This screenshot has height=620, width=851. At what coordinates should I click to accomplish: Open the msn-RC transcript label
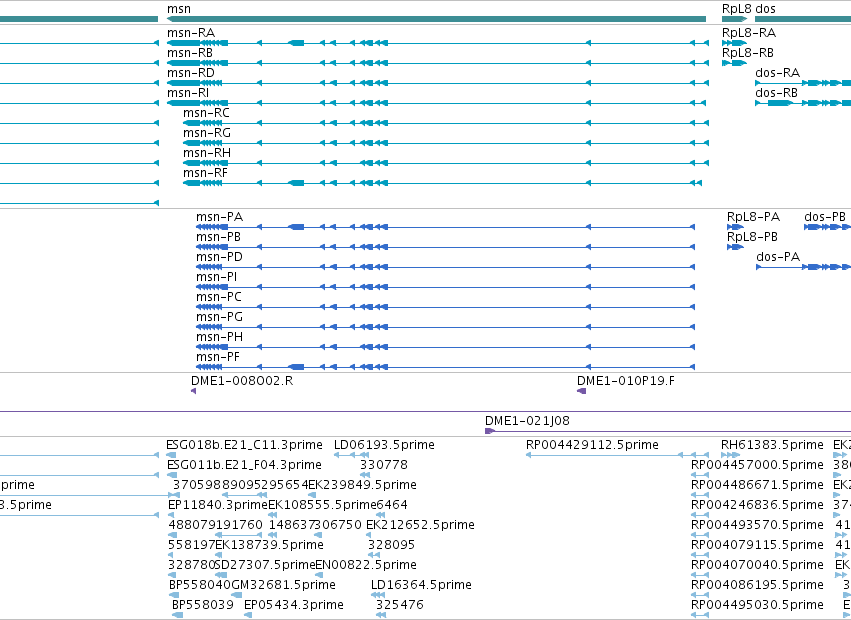coord(206,113)
